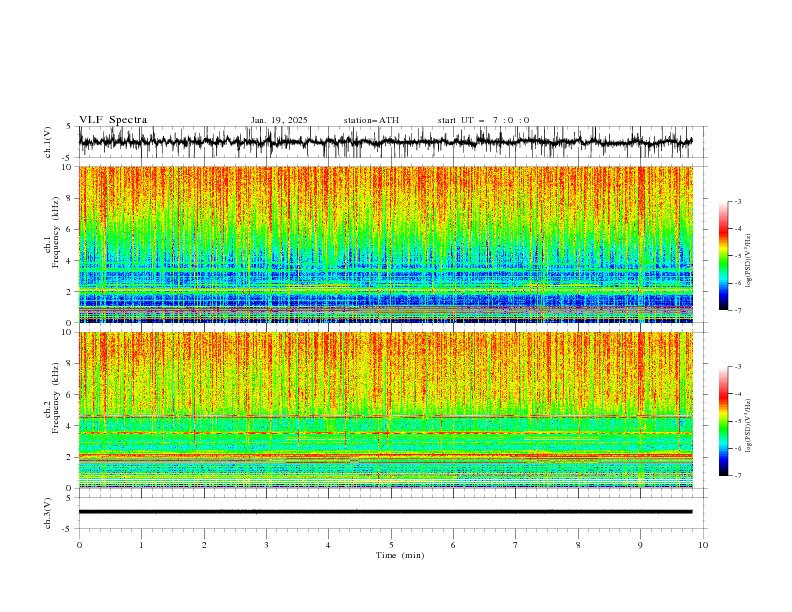Click the upper ch.1 PSD color bar
The width and height of the screenshot is (792, 612).
[x=723, y=256]
